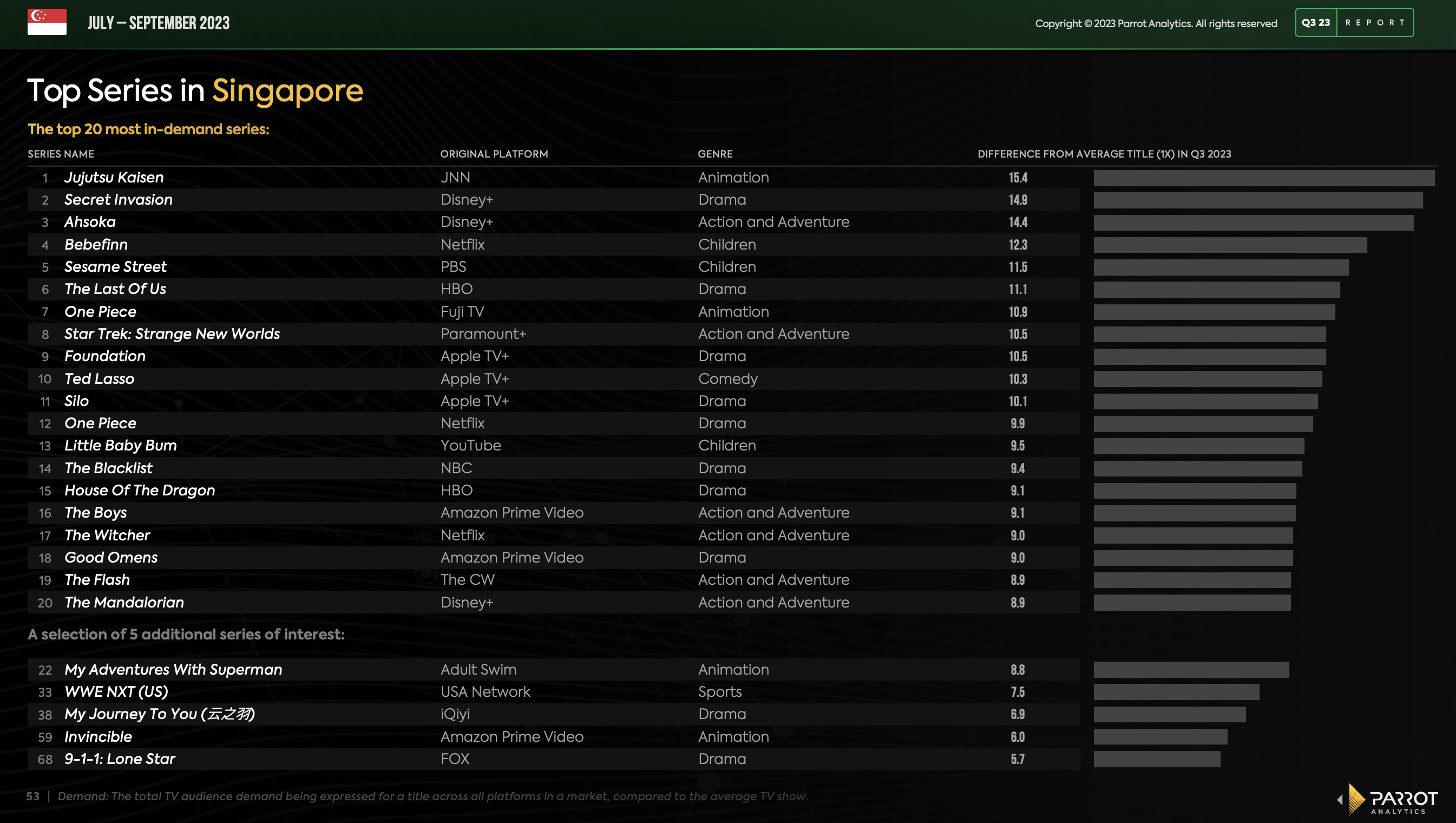The width and height of the screenshot is (1456, 823).
Task: Click the ORIGINAL PLATFORM column header
Action: 494,154
